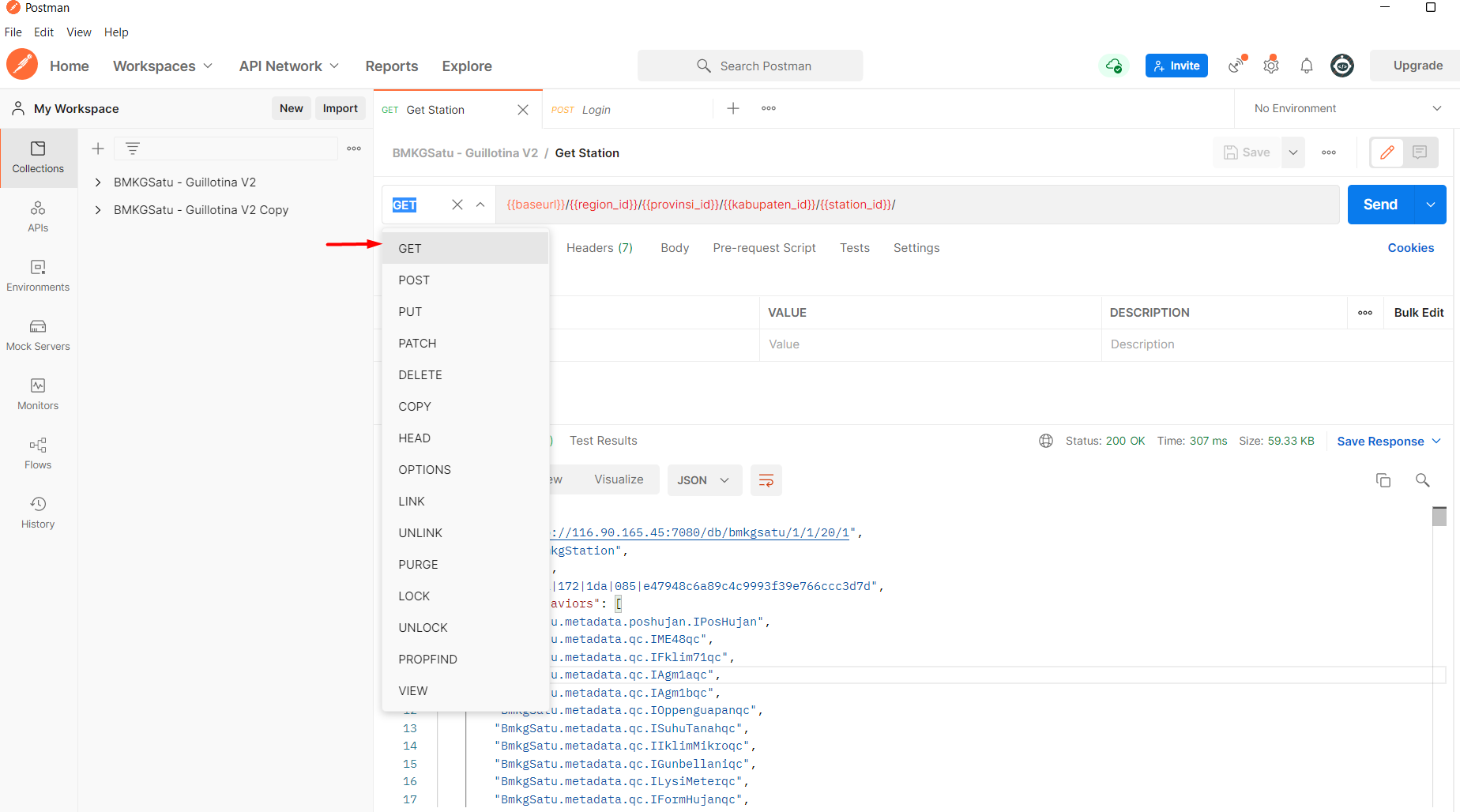Open Collections sidebar panel
Viewport: 1460px width, 812px height.
[x=38, y=157]
